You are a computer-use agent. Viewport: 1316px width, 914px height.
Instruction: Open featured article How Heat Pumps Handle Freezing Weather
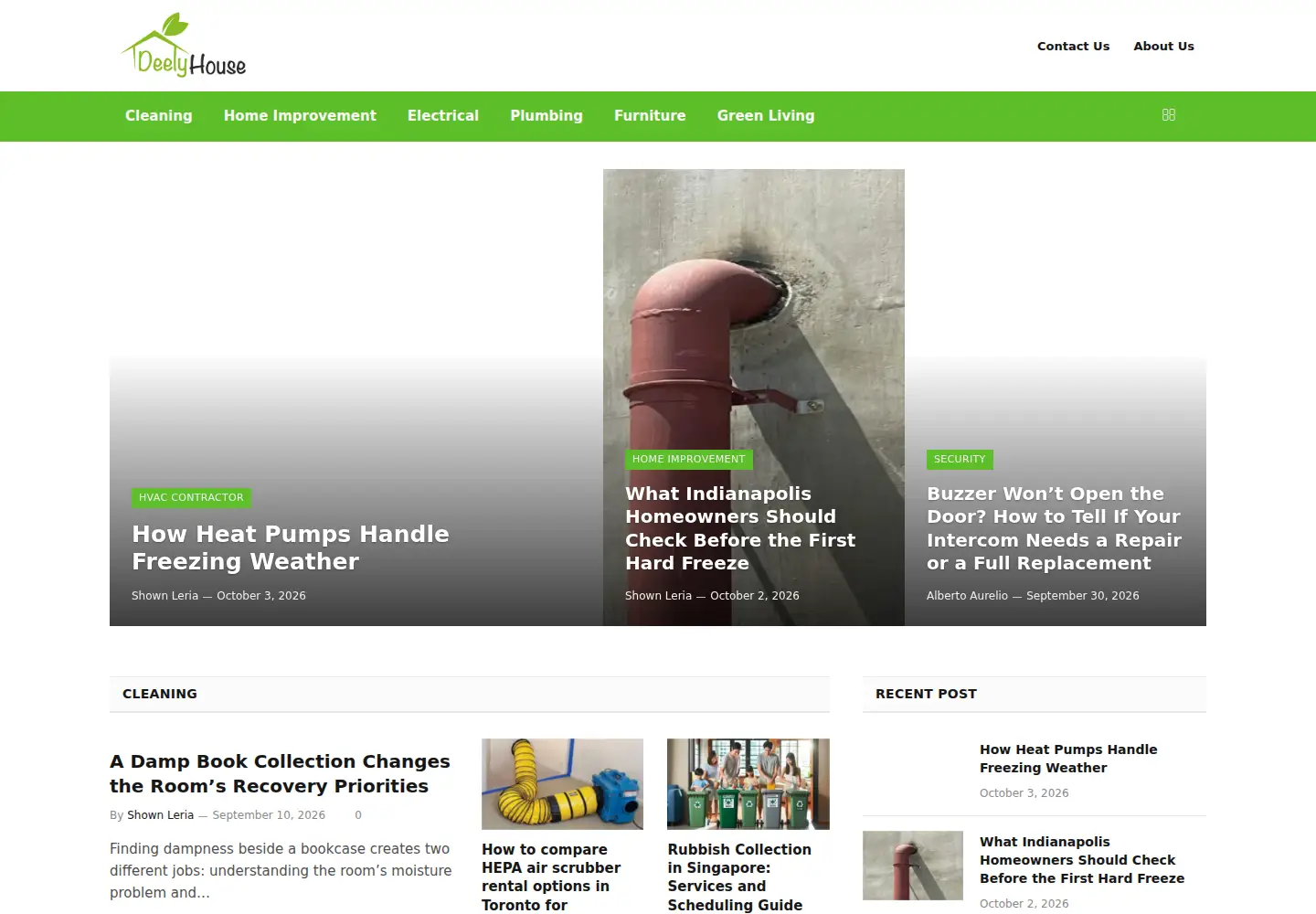291,547
